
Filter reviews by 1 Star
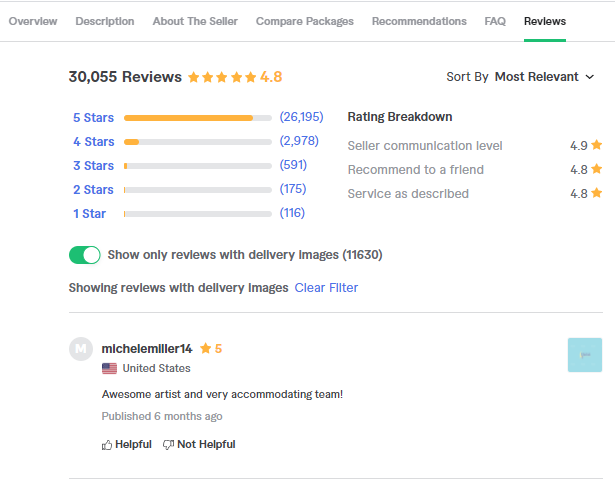tap(89, 214)
